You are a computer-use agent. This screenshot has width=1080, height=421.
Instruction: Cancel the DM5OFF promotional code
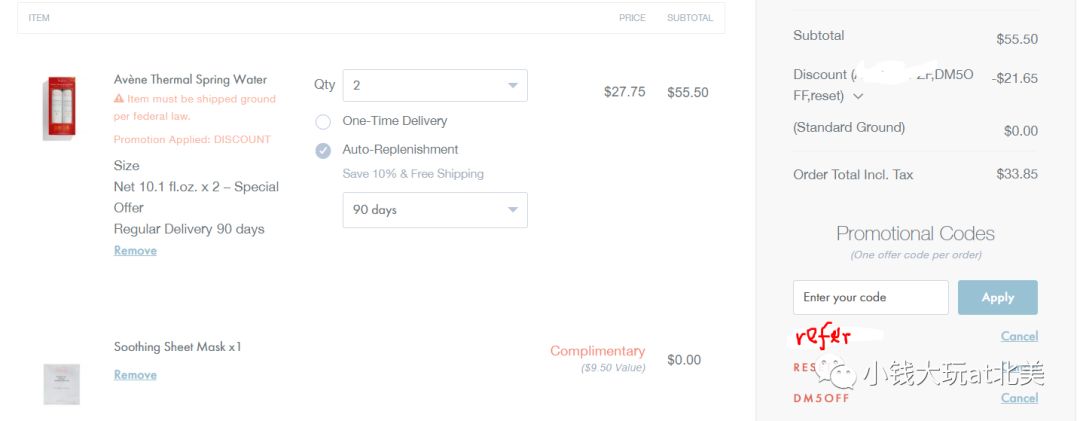pos(1019,398)
